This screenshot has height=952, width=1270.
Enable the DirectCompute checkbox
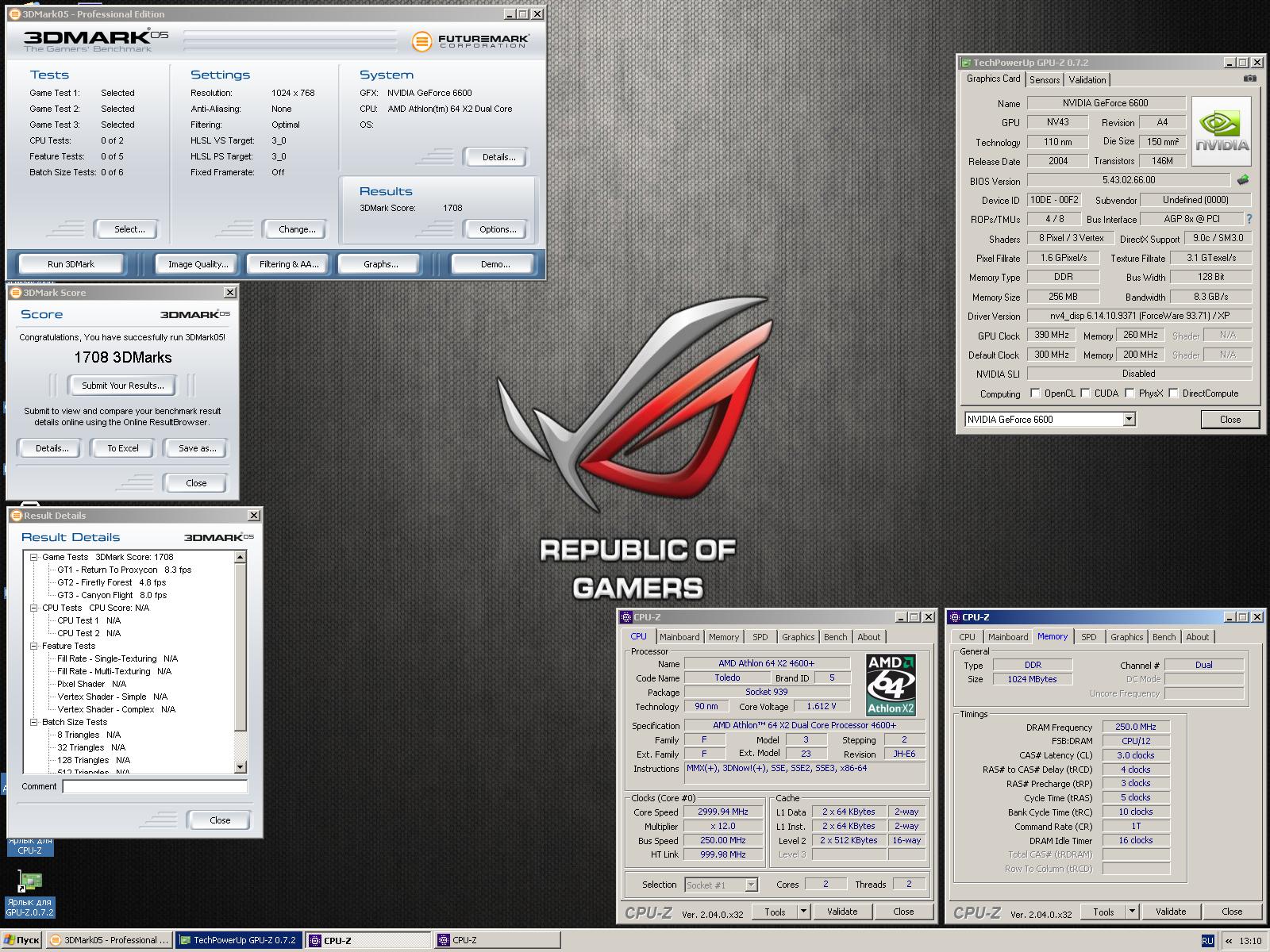click(x=1173, y=393)
